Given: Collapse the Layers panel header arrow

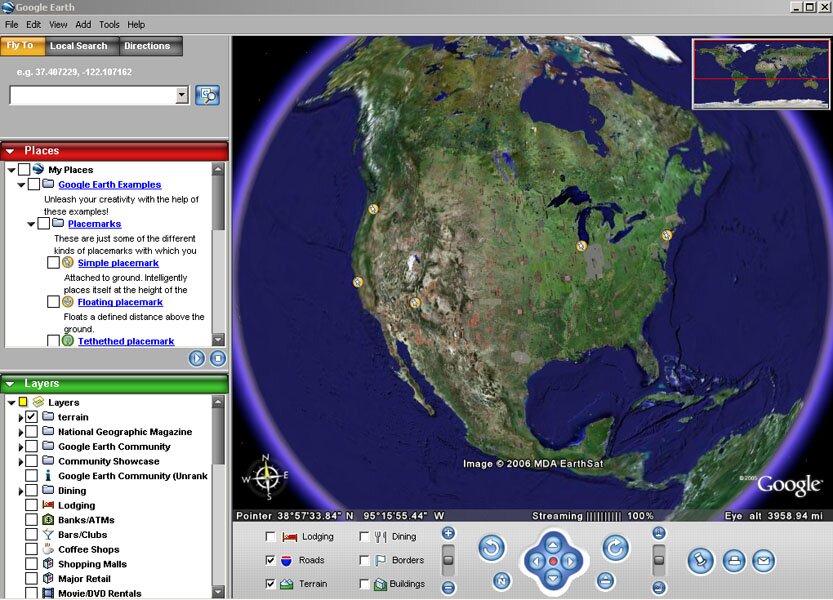Looking at the screenshot, I should pyautogui.click(x=10, y=384).
